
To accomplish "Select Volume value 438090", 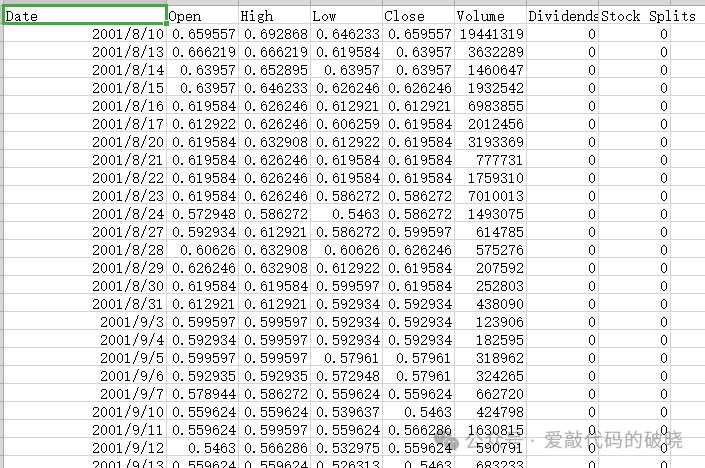I will (x=491, y=303).
